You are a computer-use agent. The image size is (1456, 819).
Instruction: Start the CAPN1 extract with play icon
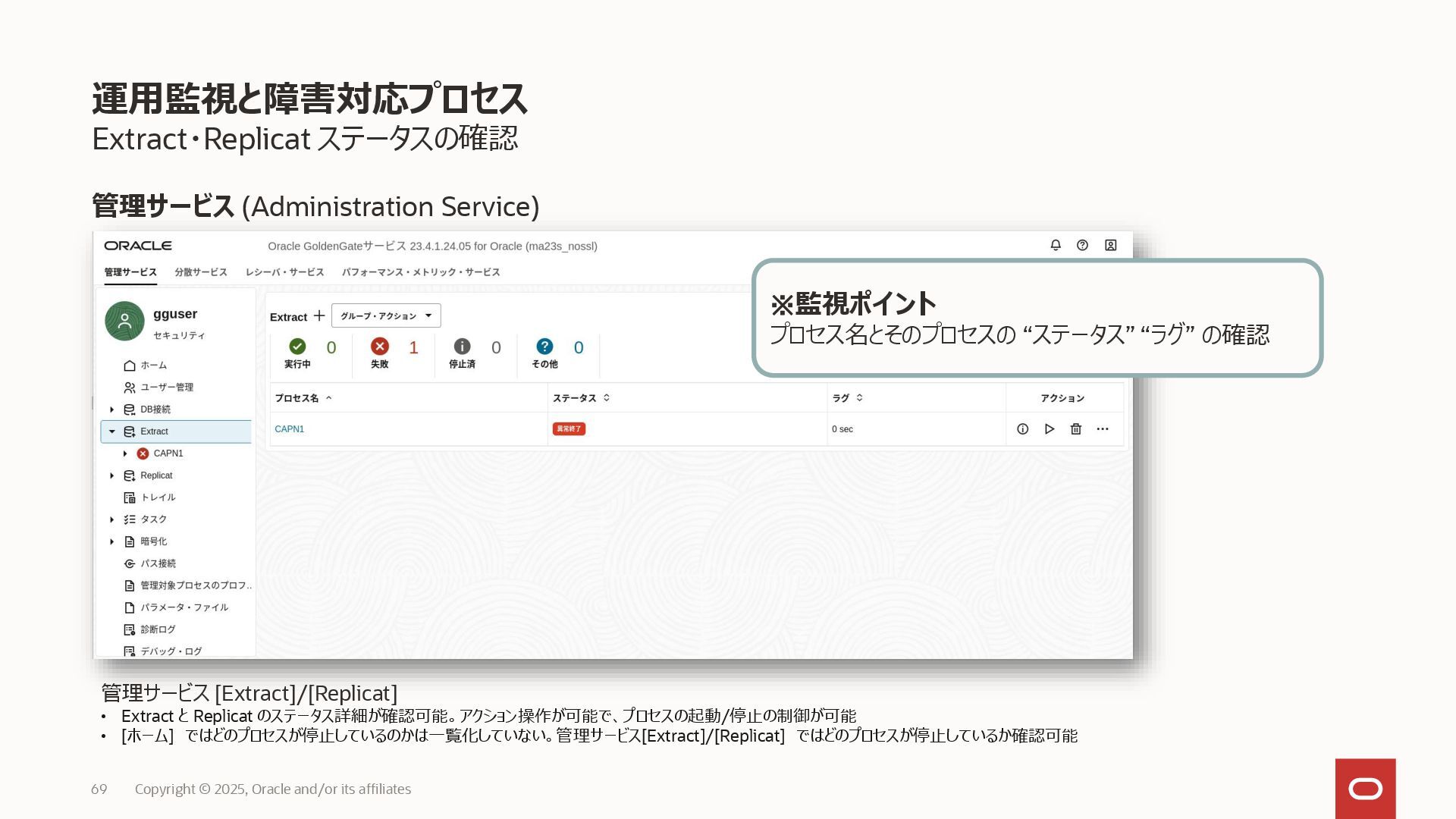tap(1050, 429)
